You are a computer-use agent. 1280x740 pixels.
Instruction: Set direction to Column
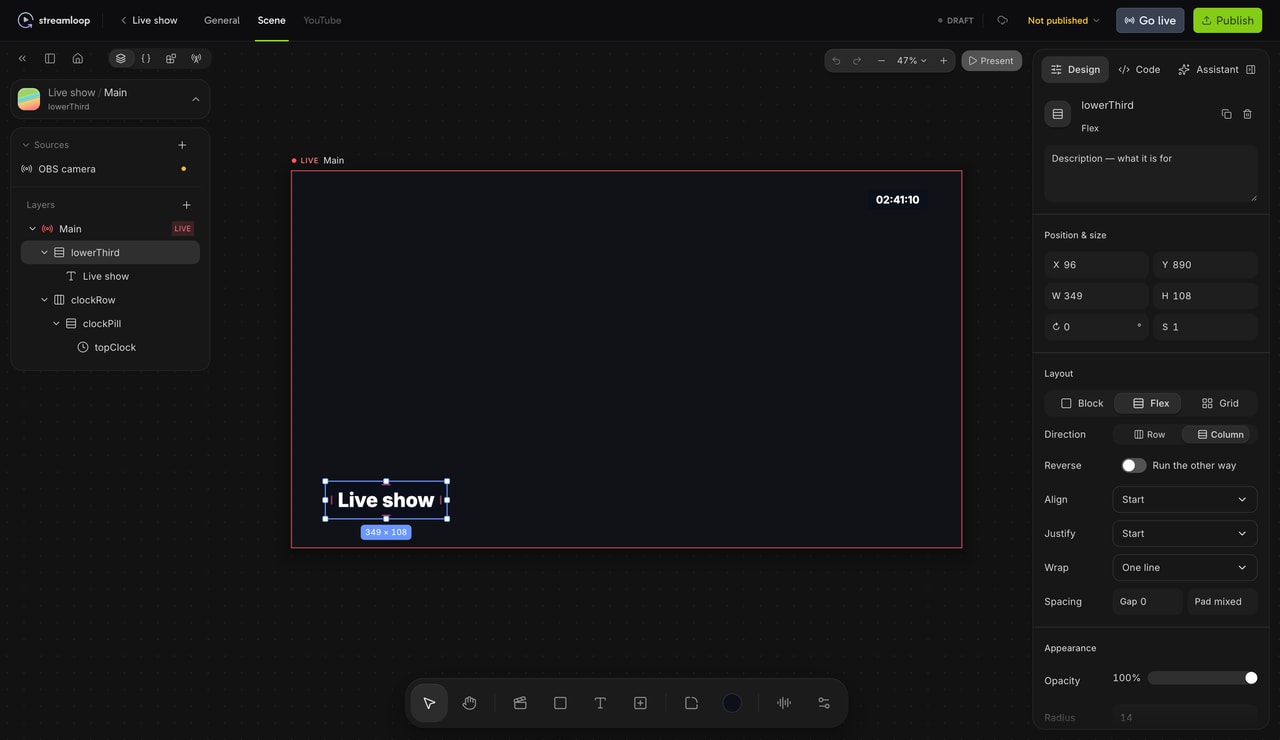tap(1217, 434)
